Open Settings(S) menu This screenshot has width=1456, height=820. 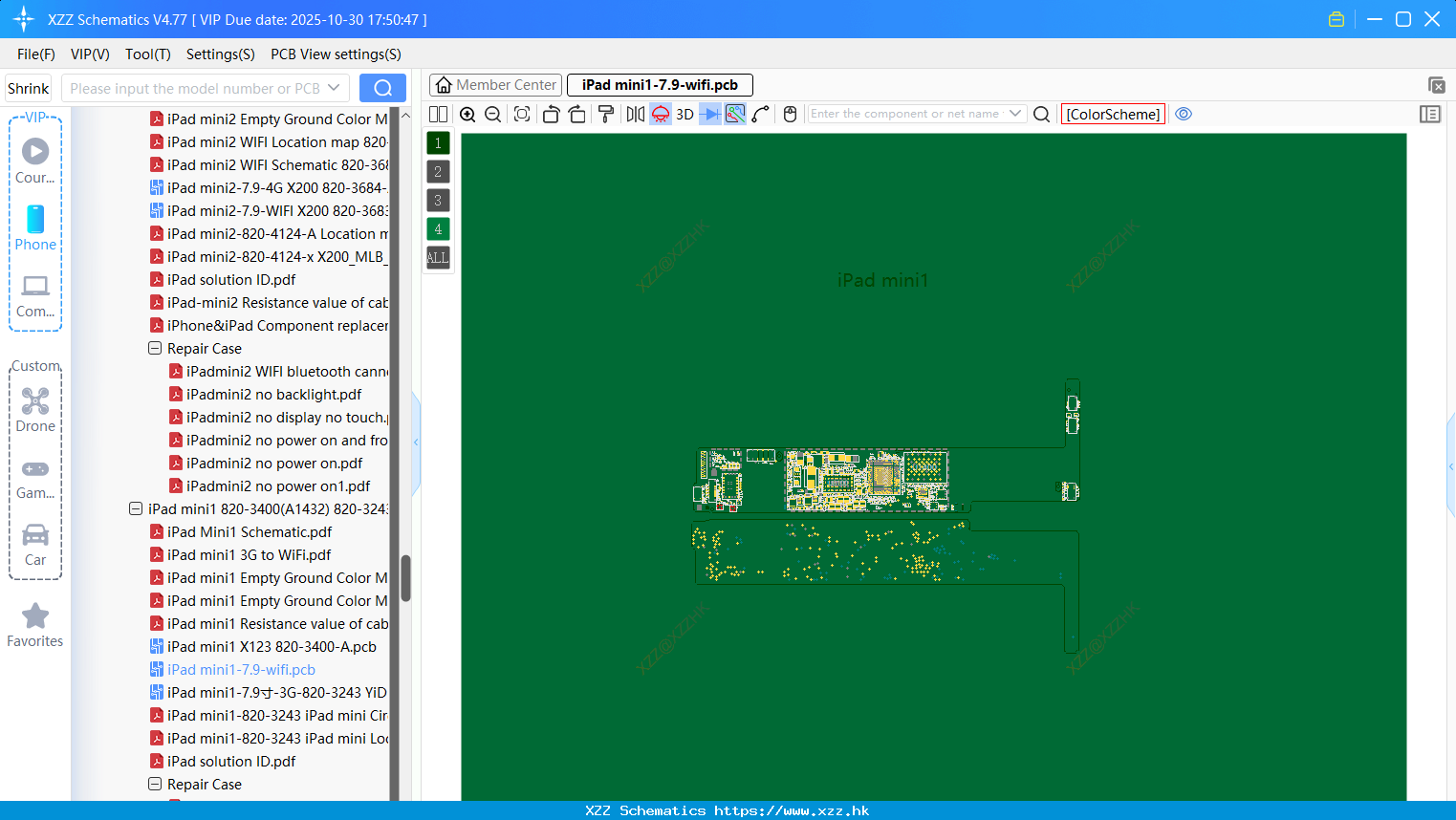[x=221, y=54]
